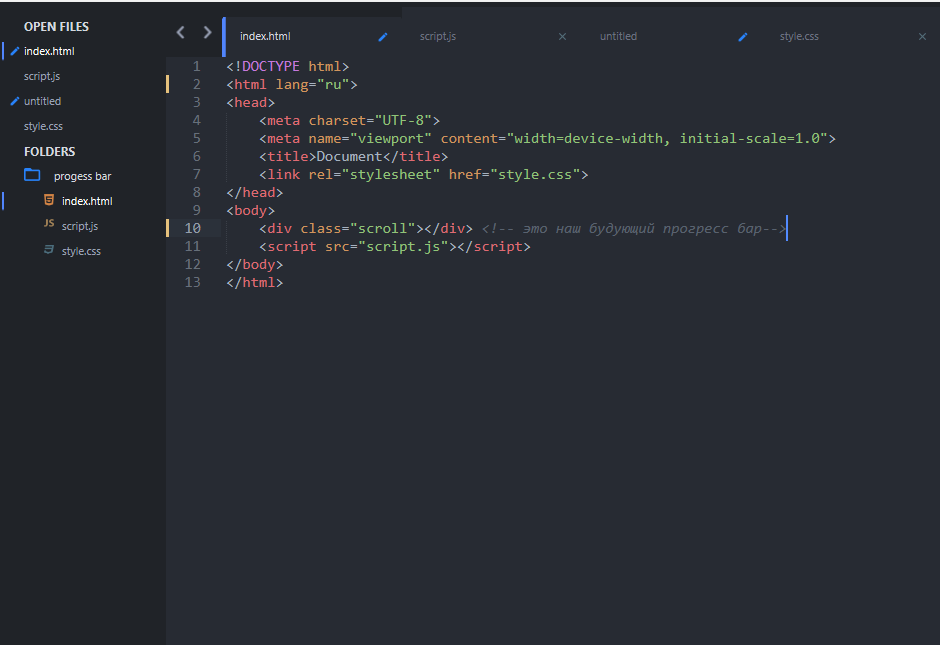
Task: Click line number 1 in the gutter
Action: [x=197, y=67]
